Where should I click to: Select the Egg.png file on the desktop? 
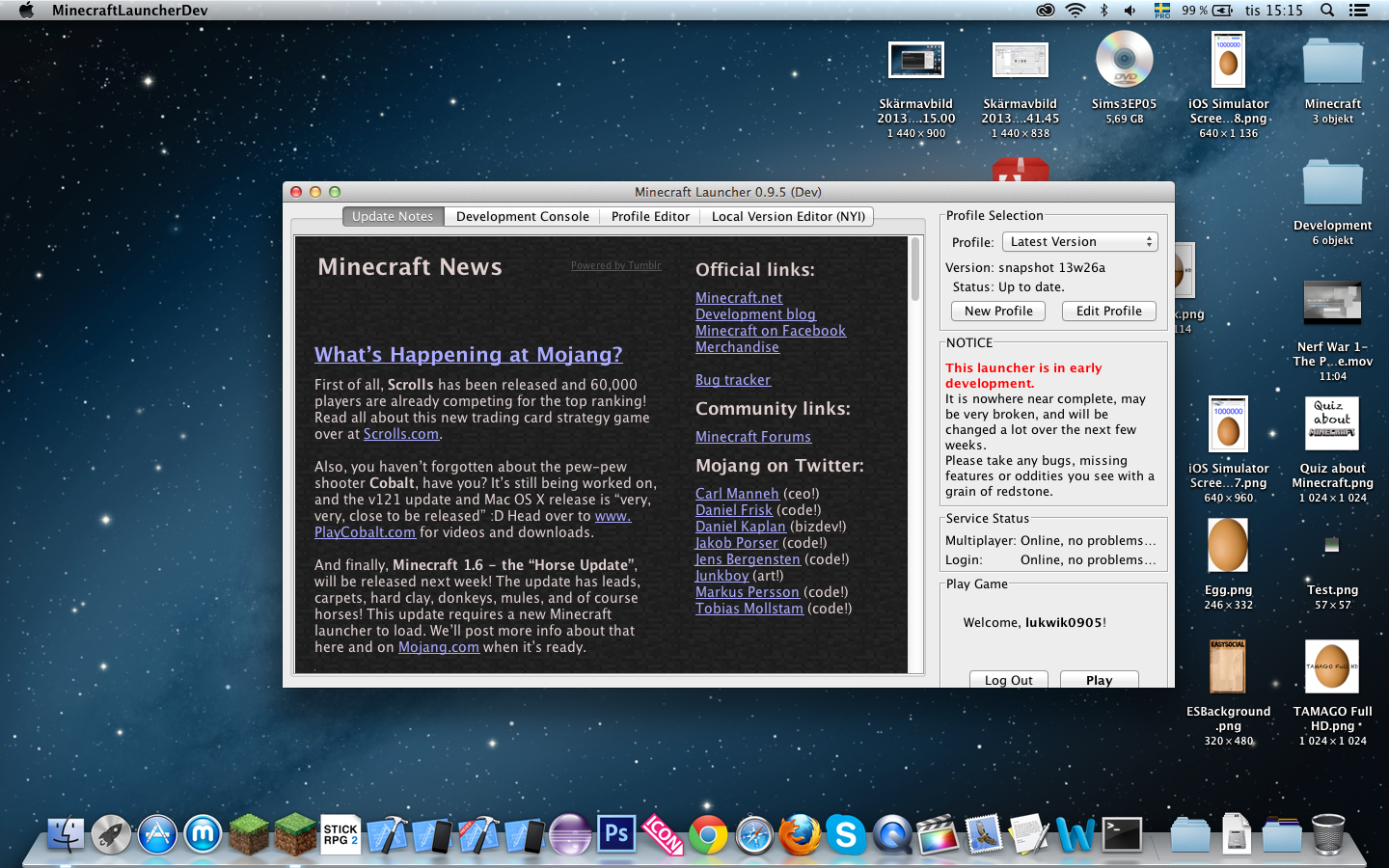pyautogui.click(x=1228, y=547)
